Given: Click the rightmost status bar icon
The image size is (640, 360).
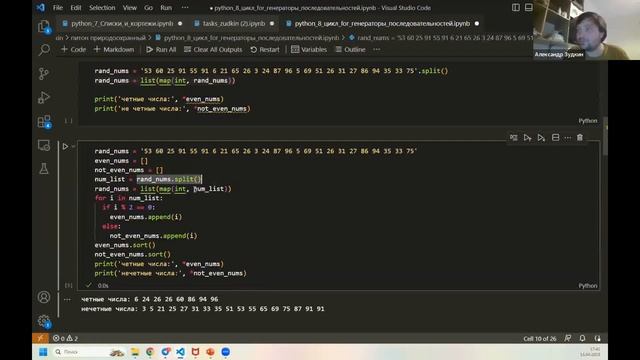Looking at the screenshot, I should point(598,338).
